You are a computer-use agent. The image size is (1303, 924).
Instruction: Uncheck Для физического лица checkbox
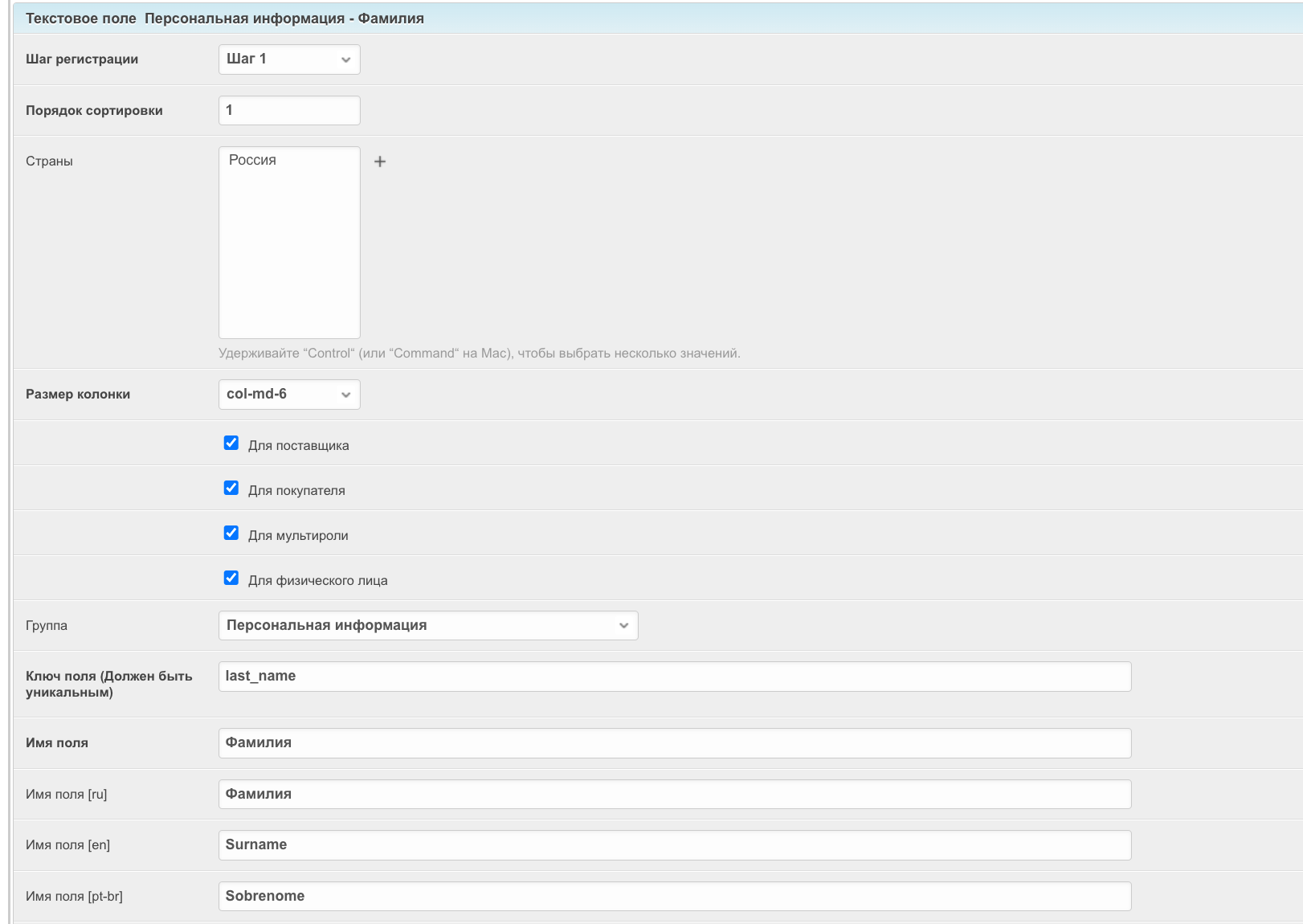[x=231, y=579]
